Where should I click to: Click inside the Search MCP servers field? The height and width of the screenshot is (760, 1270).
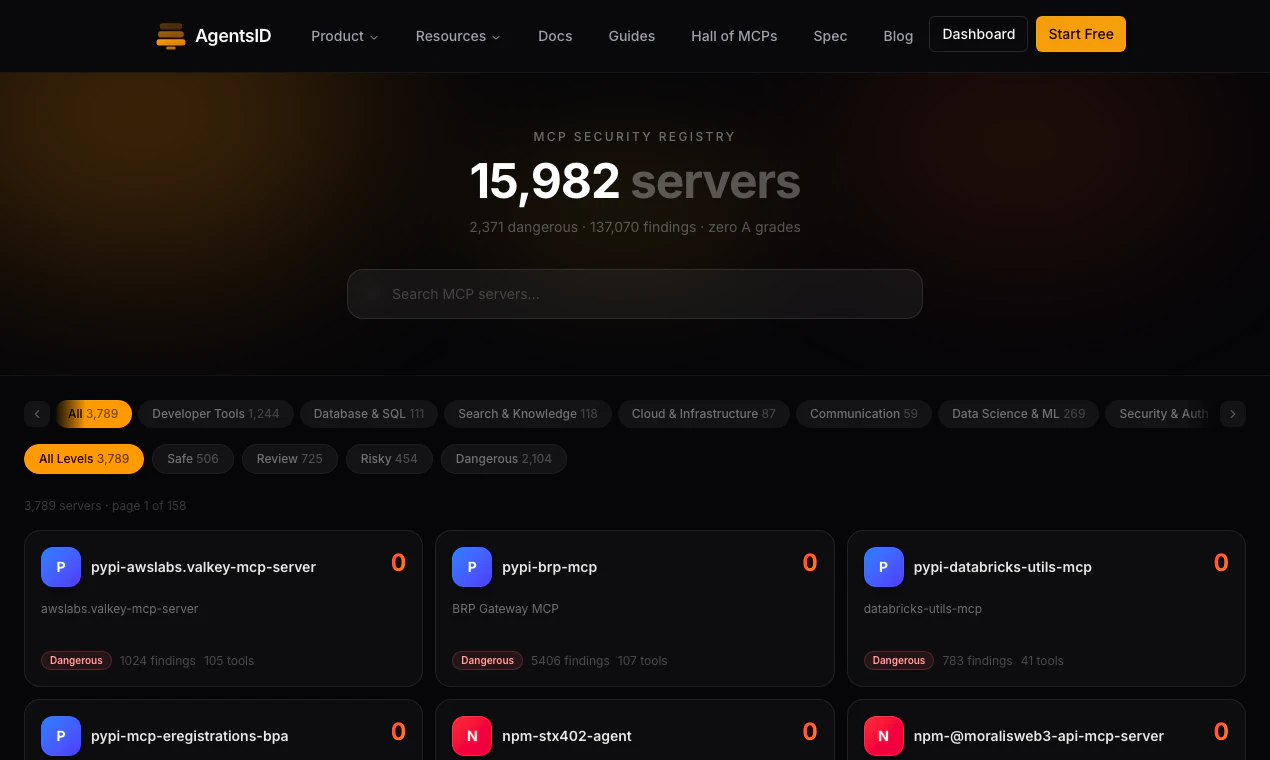(x=635, y=294)
